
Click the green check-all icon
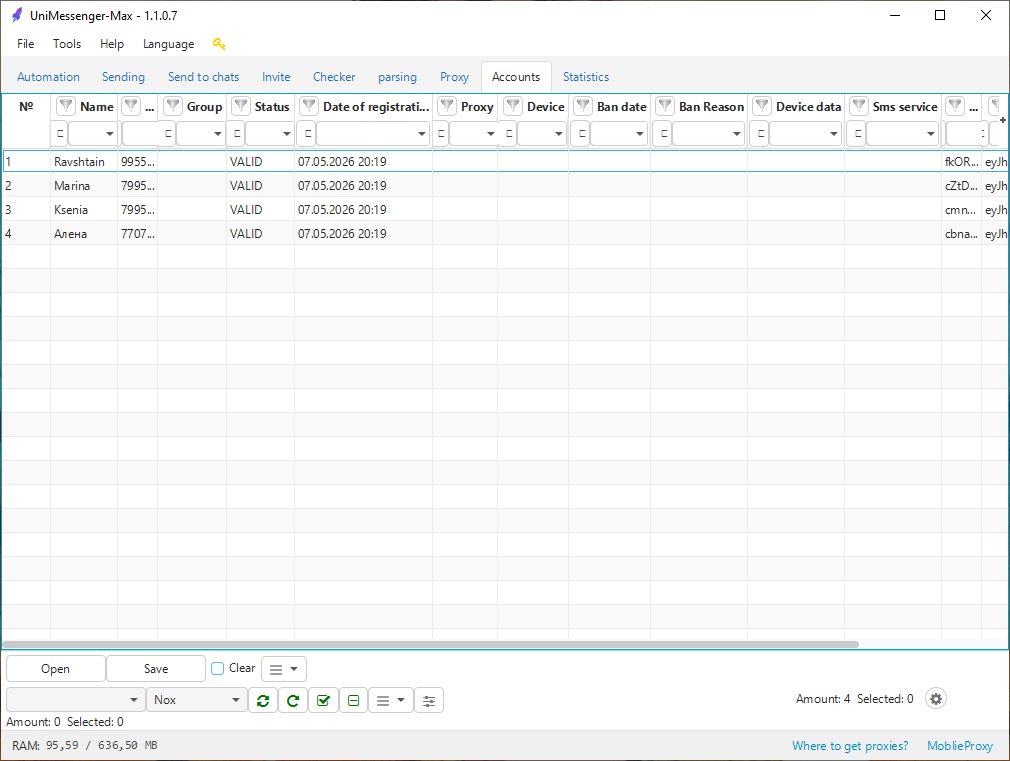tap(323, 700)
